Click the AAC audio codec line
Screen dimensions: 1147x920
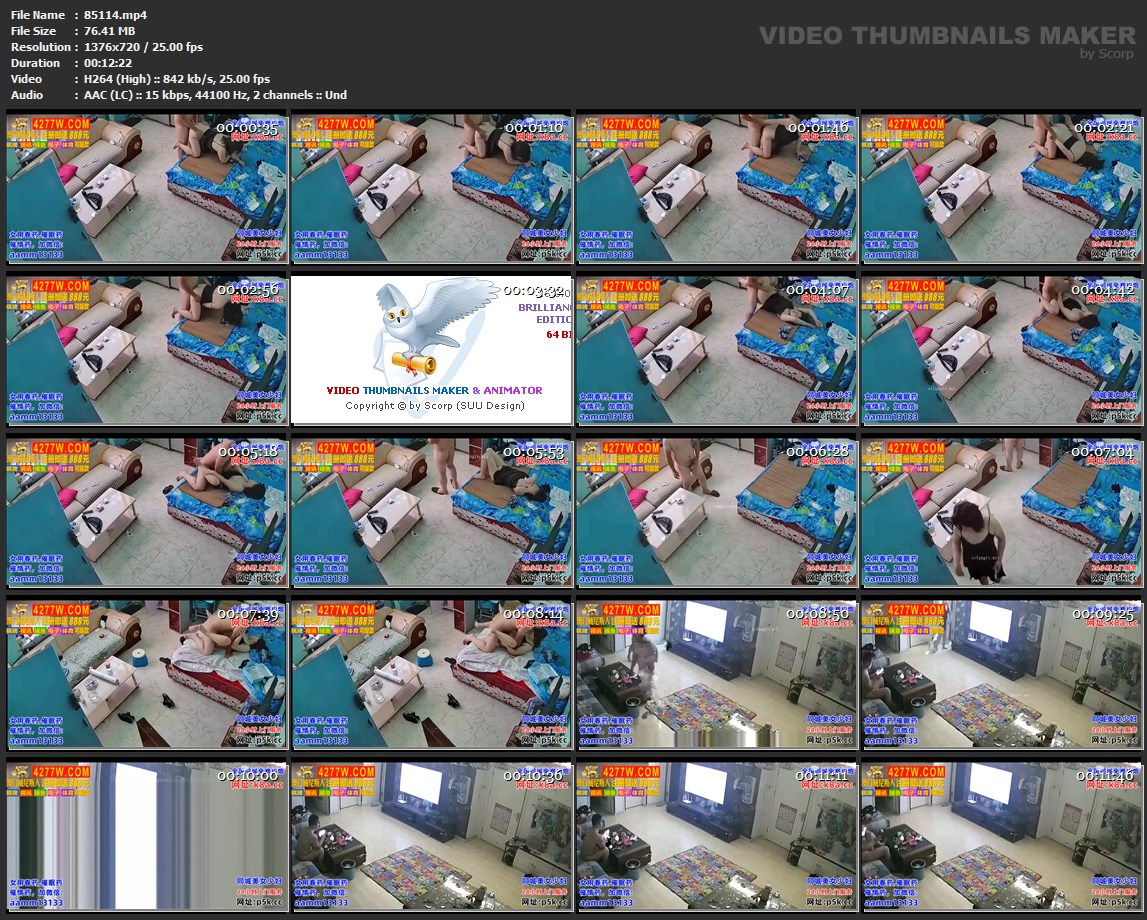[215, 95]
